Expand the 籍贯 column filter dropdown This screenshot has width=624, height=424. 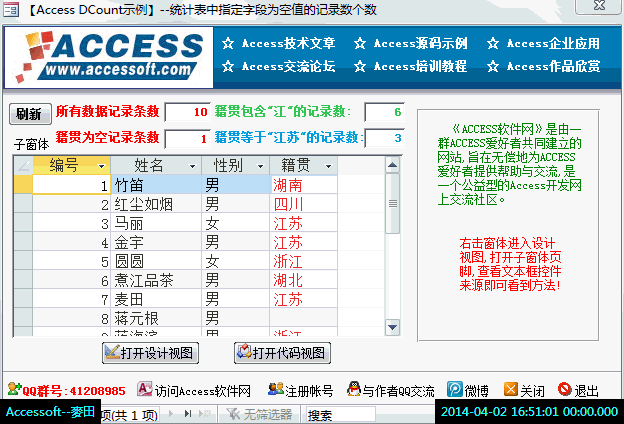[x=329, y=166]
